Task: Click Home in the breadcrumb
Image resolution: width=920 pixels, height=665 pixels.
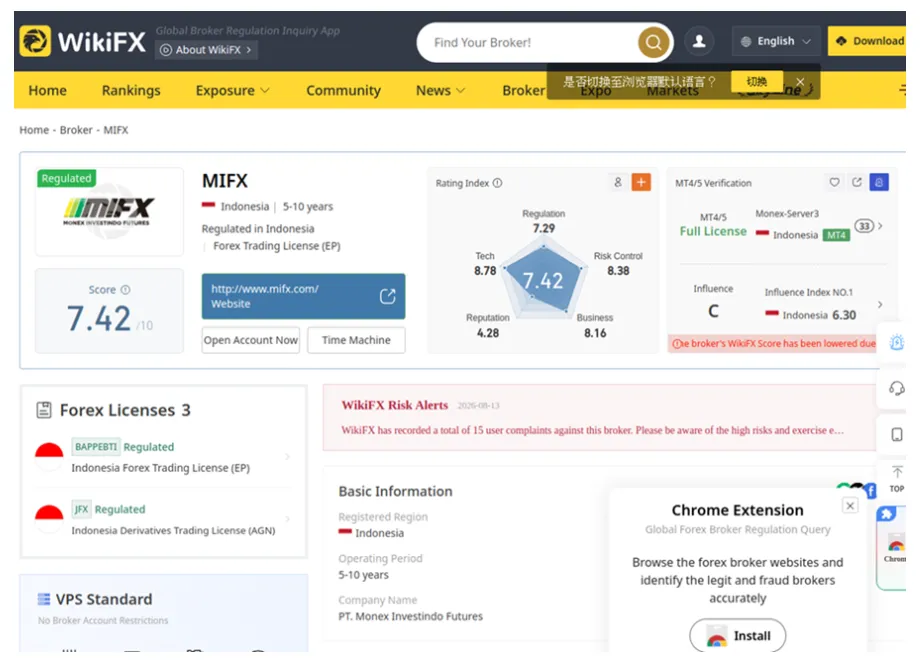Action: 34,130
